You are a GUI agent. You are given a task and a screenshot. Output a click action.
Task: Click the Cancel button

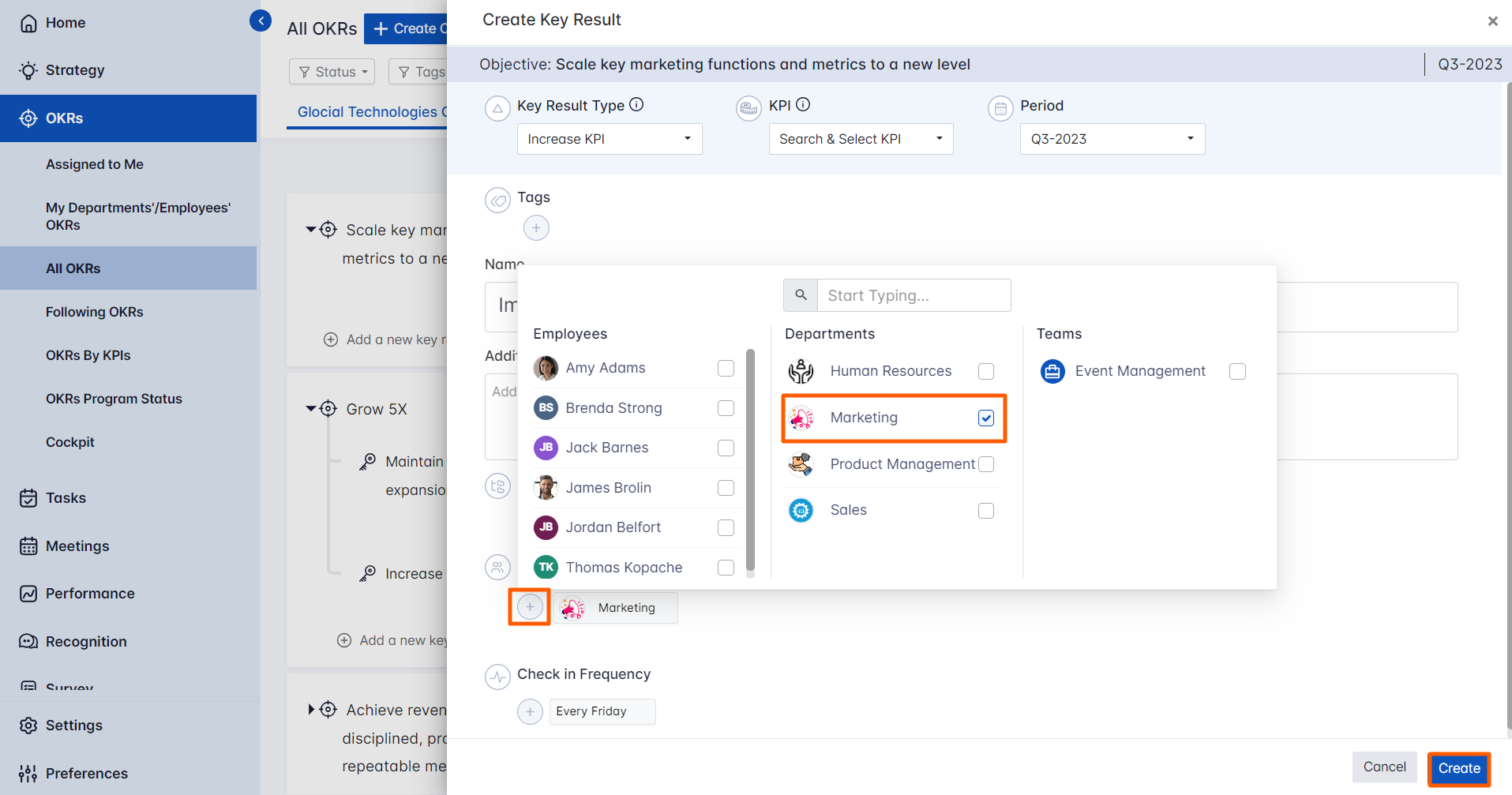pos(1384,767)
